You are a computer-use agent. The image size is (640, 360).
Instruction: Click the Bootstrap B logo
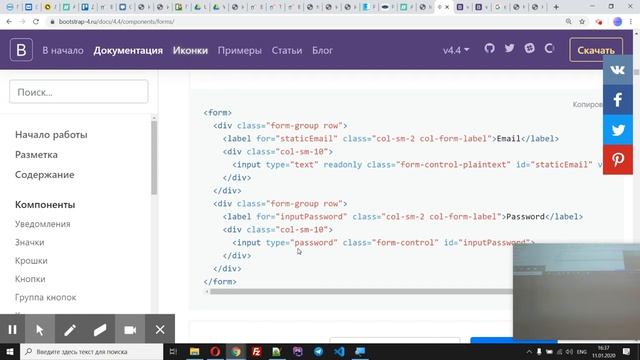21,50
